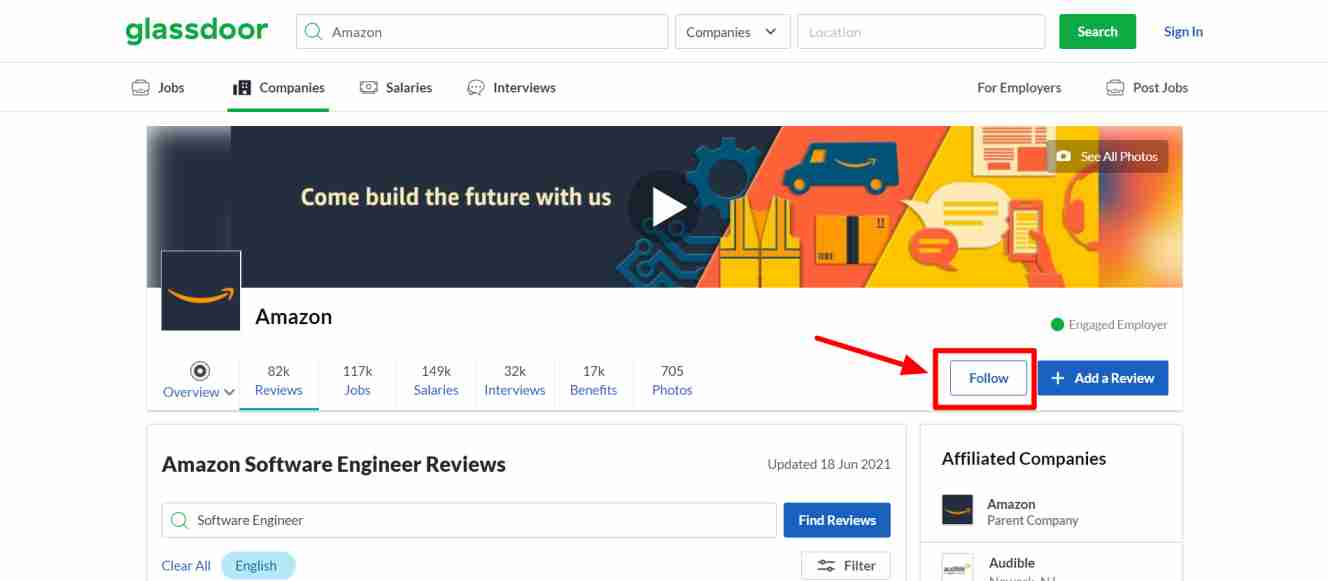Viewport: 1328px width, 581px height.
Task: Open the Companies search category dropdown
Action: [x=733, y=32]
